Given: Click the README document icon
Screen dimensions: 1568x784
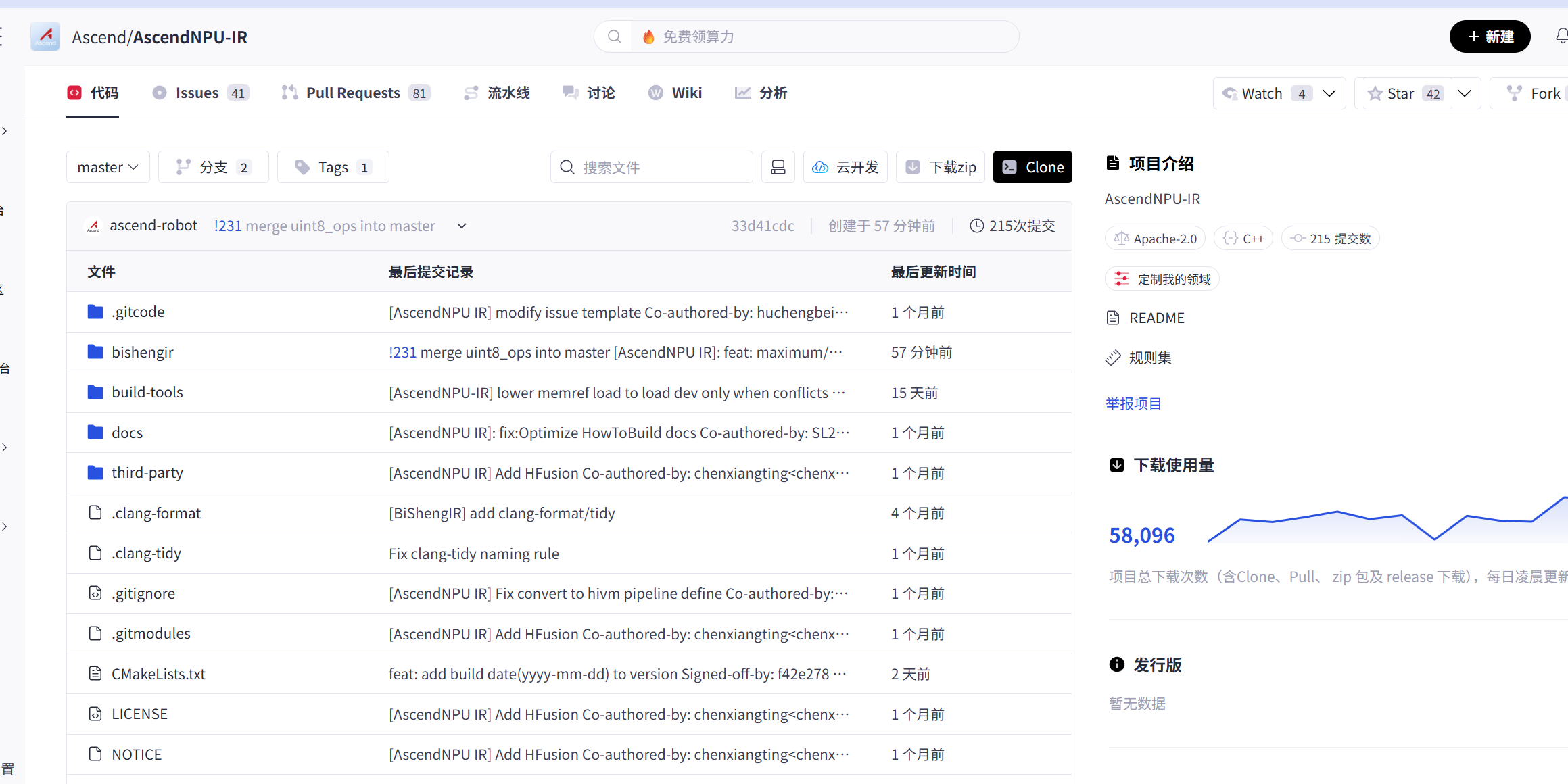Looking at the screenshot, I should (1113, 318).
